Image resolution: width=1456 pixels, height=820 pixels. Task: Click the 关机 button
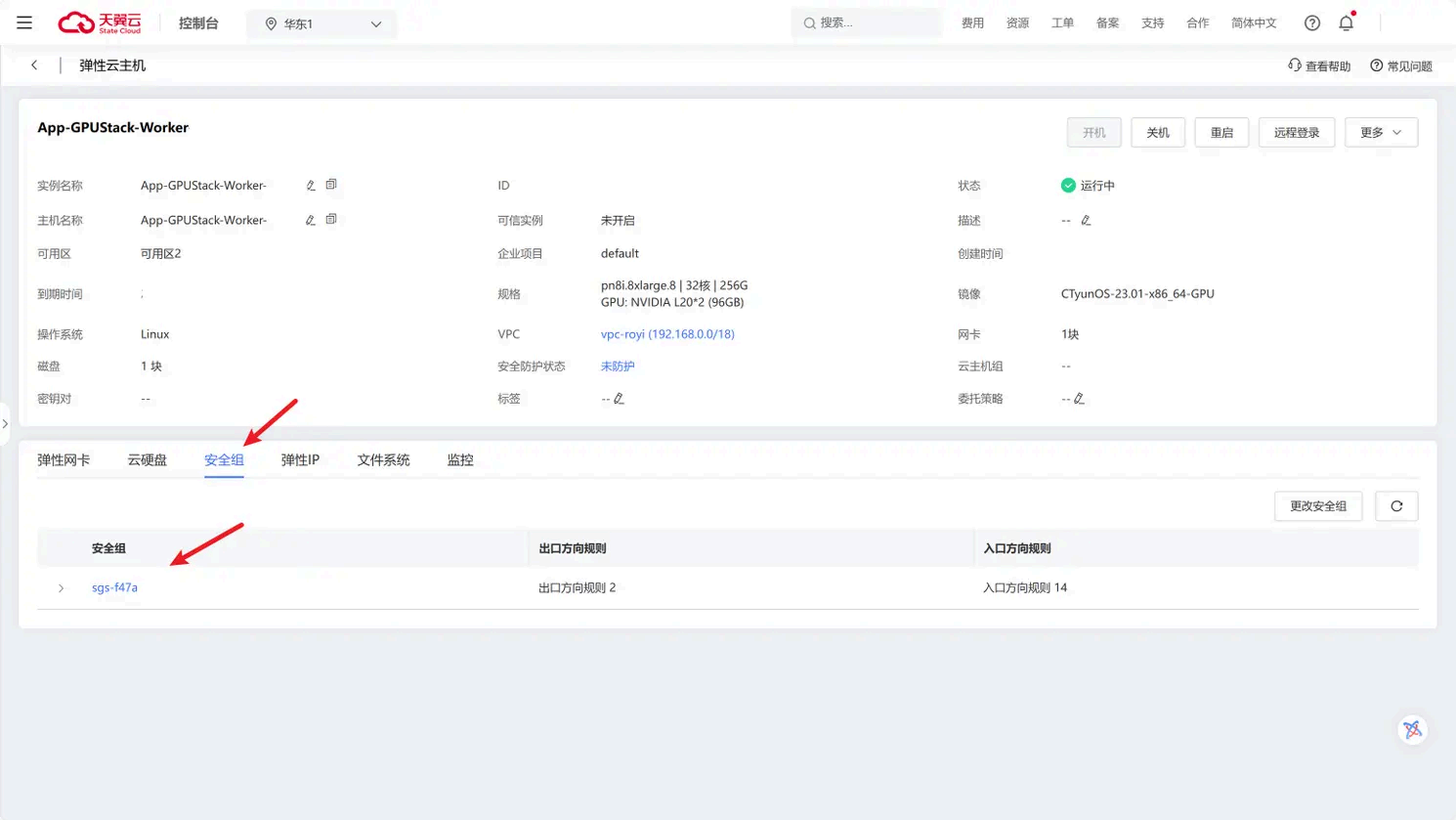point(1158,133)
